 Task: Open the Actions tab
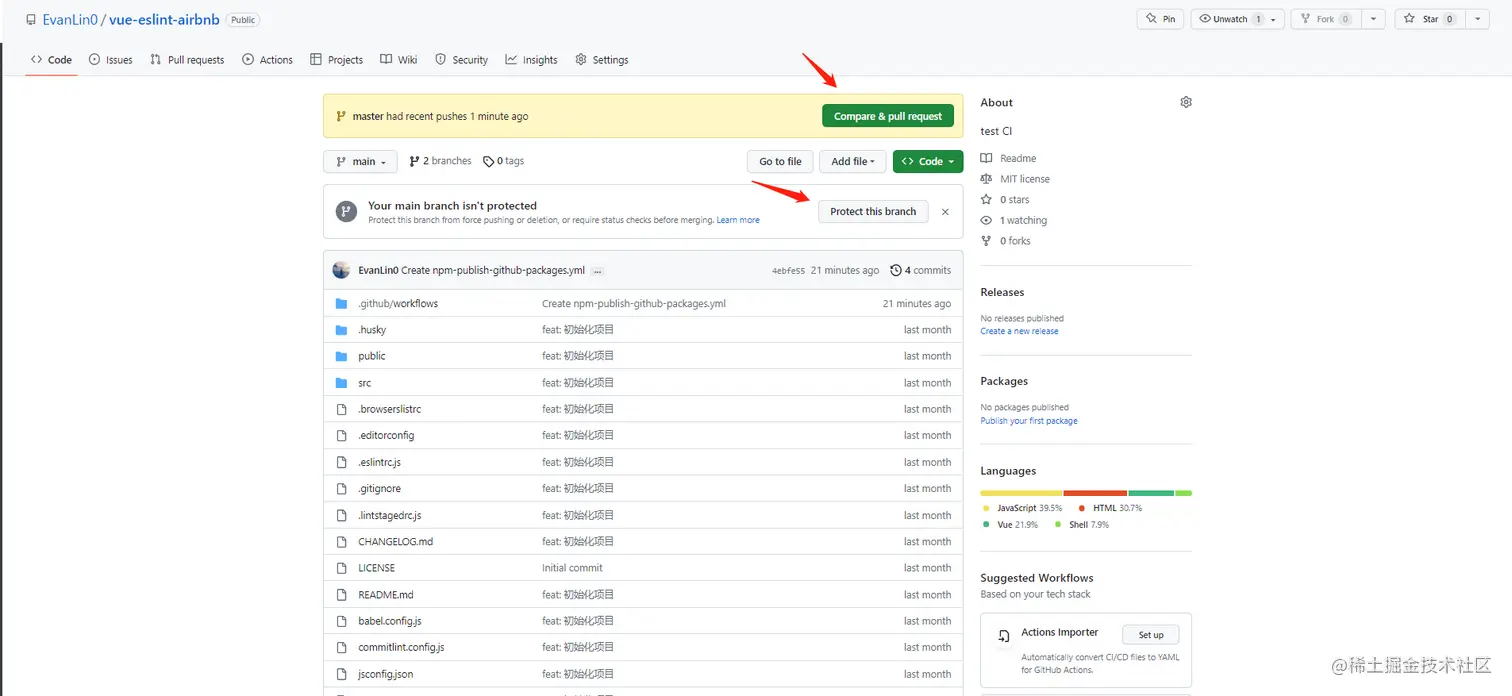pyautogui.click(x=267, y=60)
